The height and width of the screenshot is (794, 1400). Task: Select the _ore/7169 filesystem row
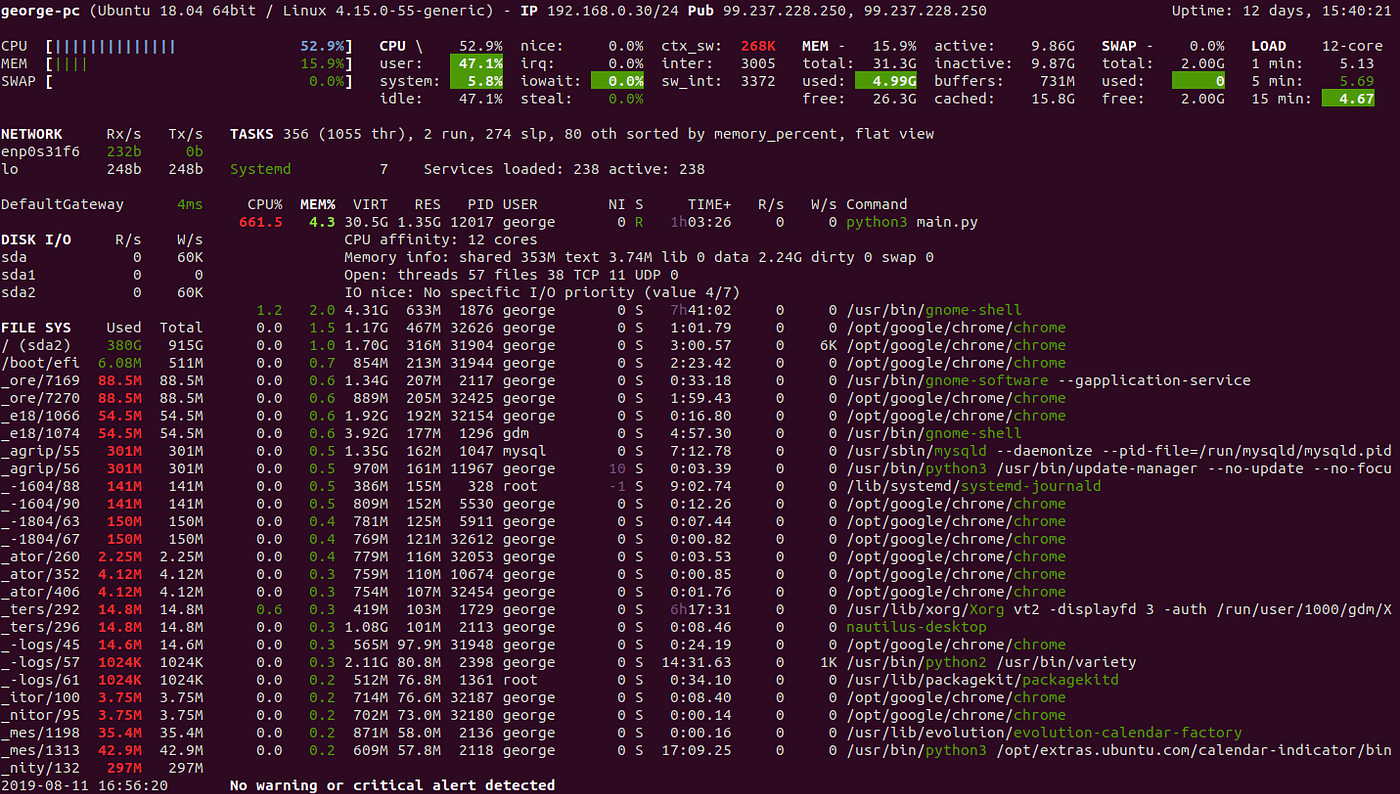(x=102, y=380)
